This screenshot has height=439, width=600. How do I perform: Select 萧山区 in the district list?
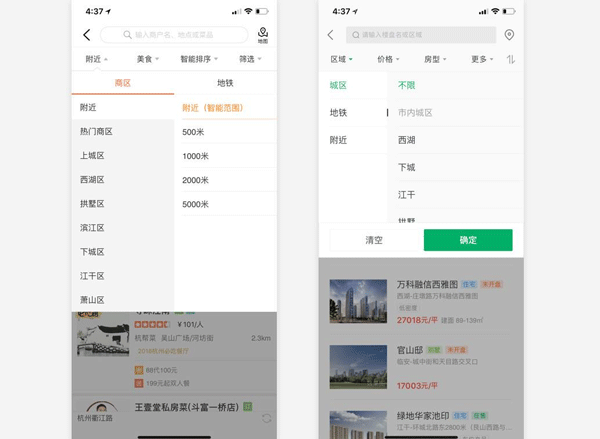pos(123,300)
